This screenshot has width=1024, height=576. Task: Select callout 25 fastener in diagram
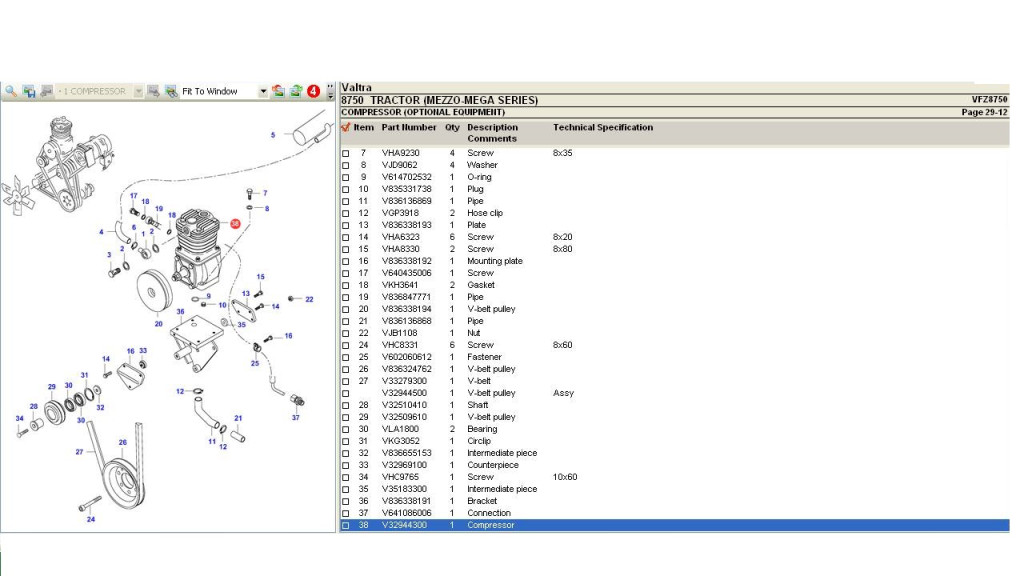coord(255,364)
